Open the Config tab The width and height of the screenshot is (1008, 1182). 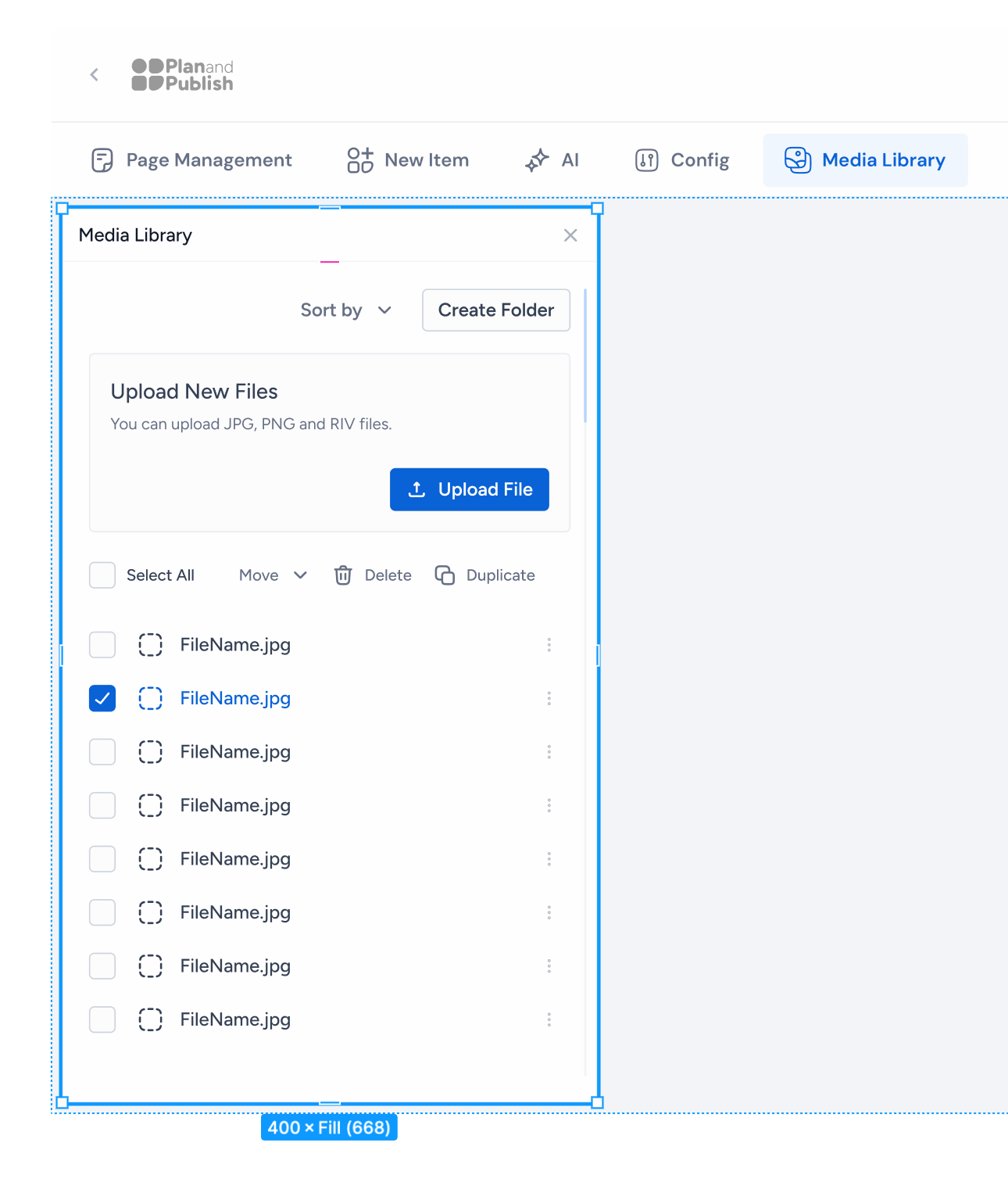(x=682, y=160)
